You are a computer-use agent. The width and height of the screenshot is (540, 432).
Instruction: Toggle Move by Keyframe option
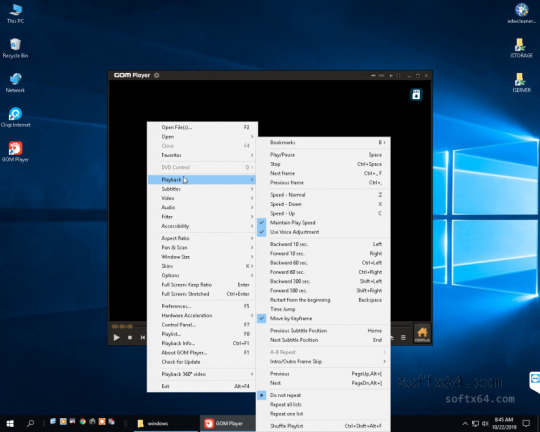coord(323,318)
